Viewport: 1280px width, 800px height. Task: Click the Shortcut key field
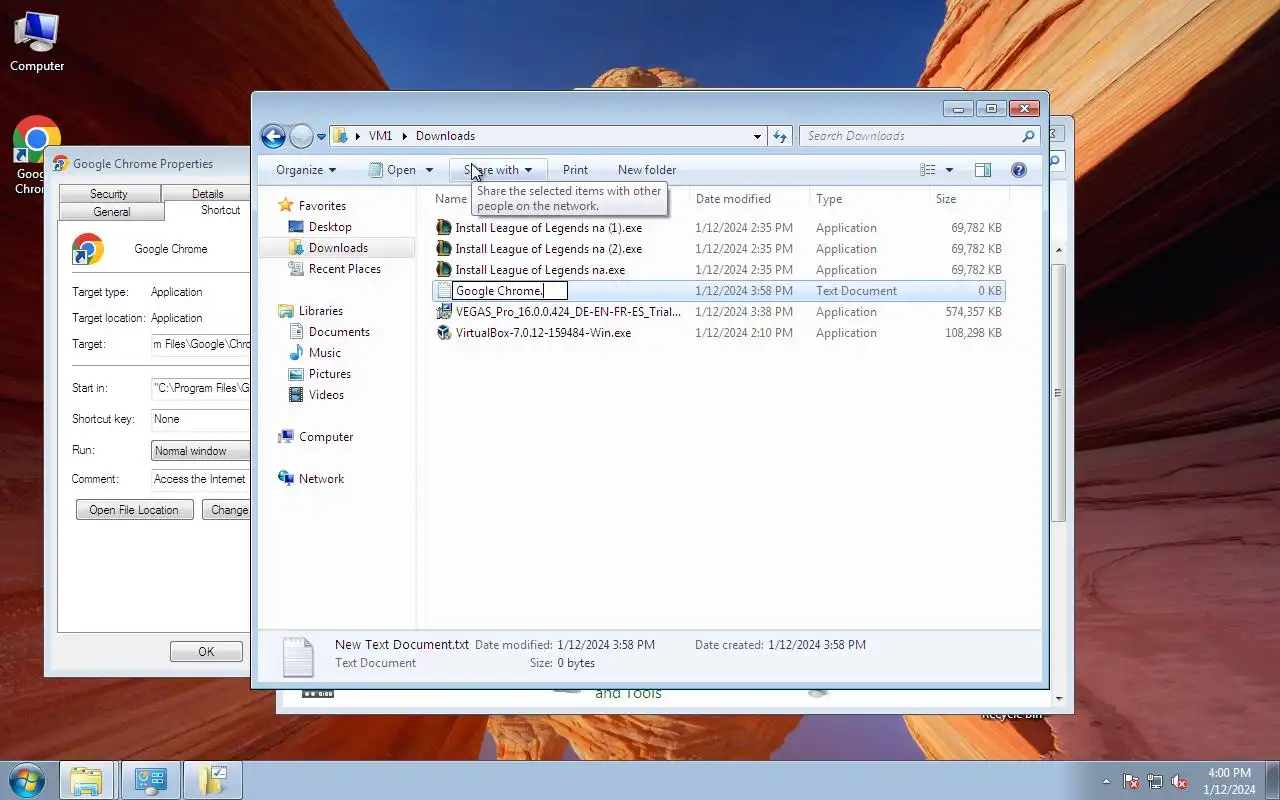point(200,419)
